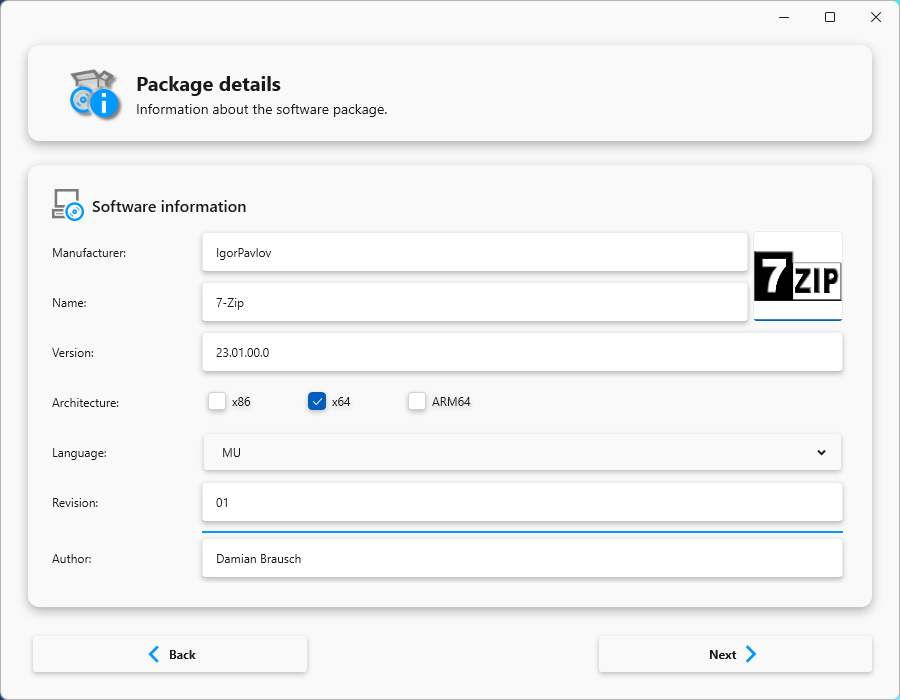900x700 pixels.
Task: Click the package details box icon
Action: point(95,94)
